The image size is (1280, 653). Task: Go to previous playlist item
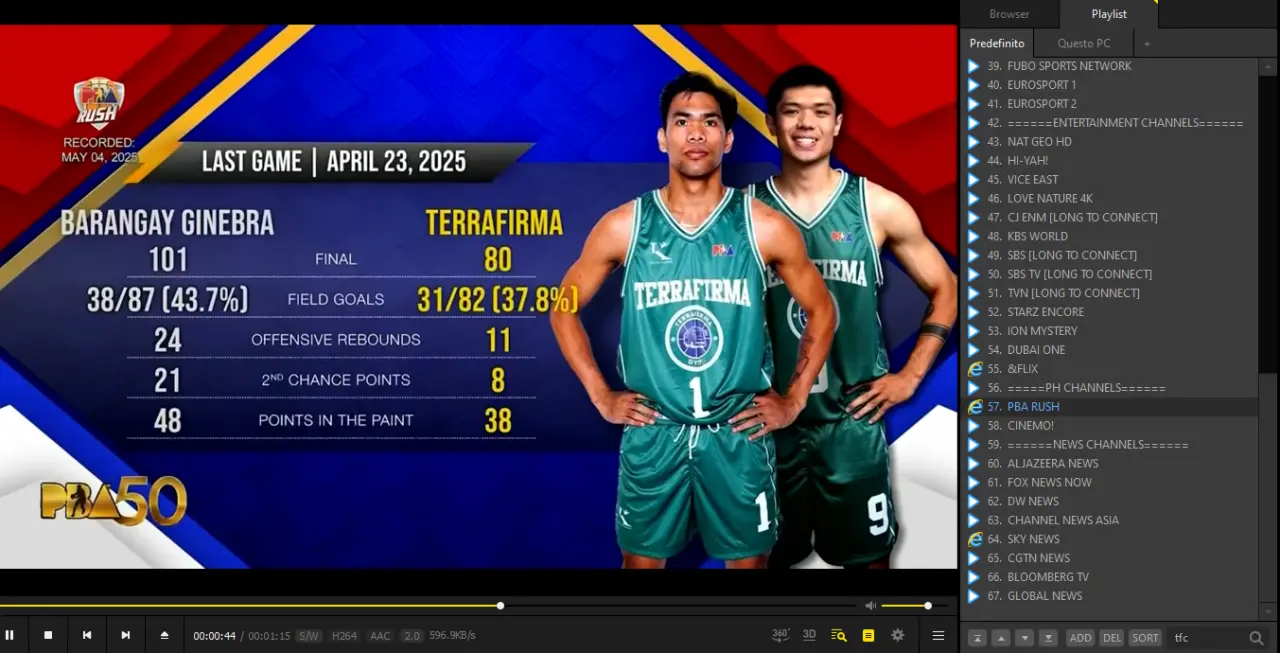pos(87,635)
